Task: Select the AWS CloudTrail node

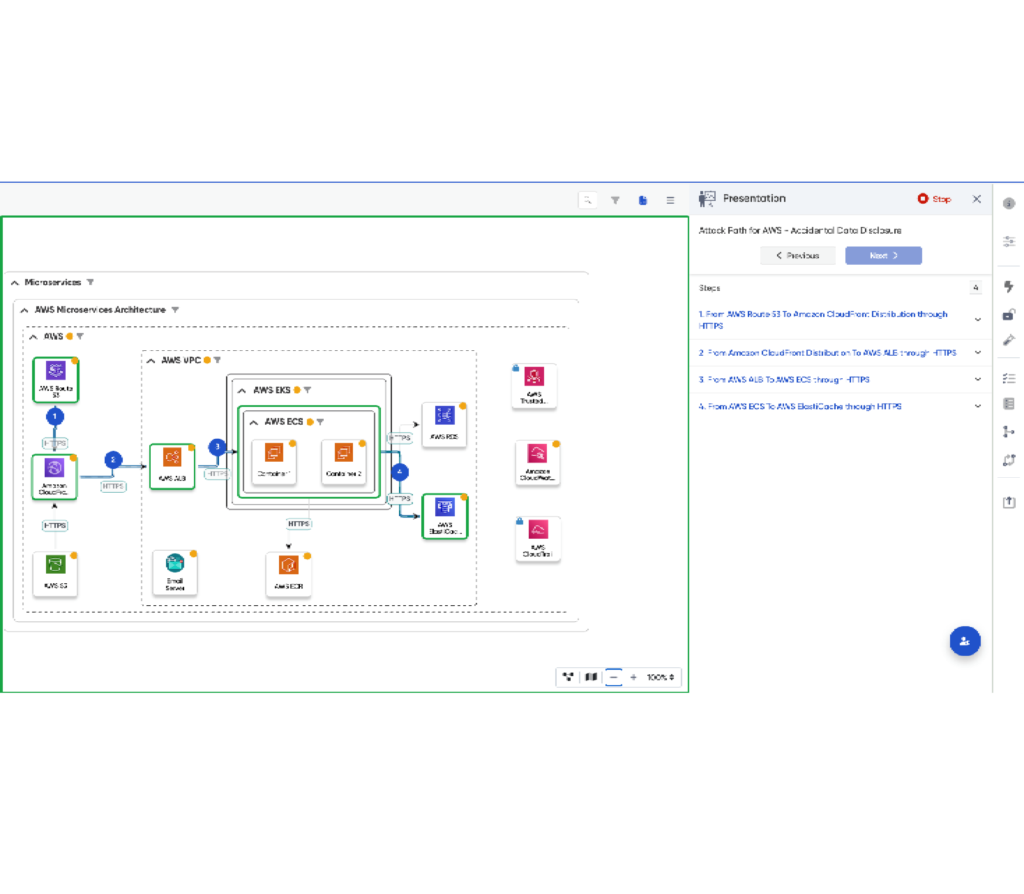Action: [538, 539]
